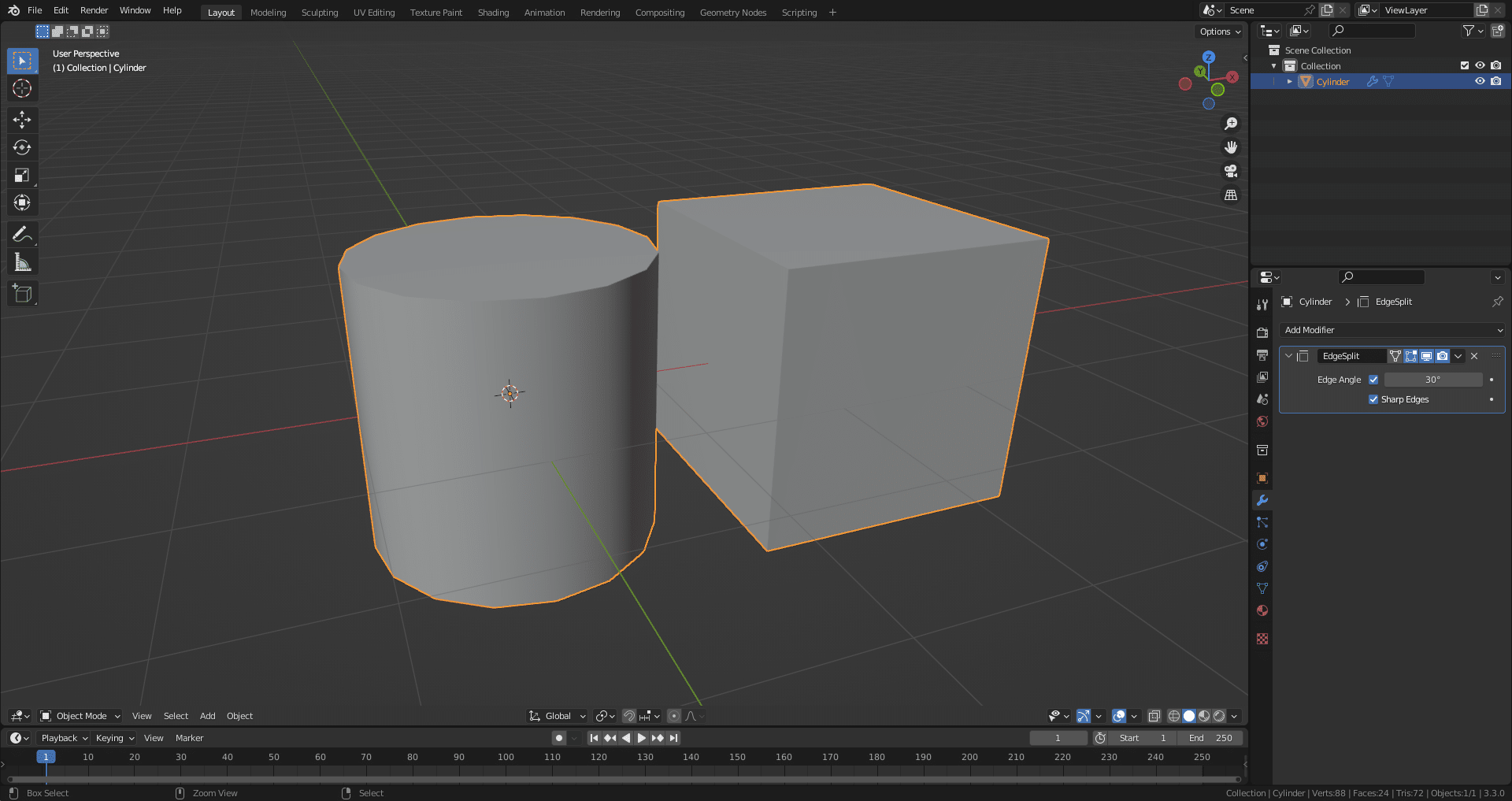Click the Options button in viewport header
The width and height of the screenshot is (1512, 801).
click(1219, 32)
